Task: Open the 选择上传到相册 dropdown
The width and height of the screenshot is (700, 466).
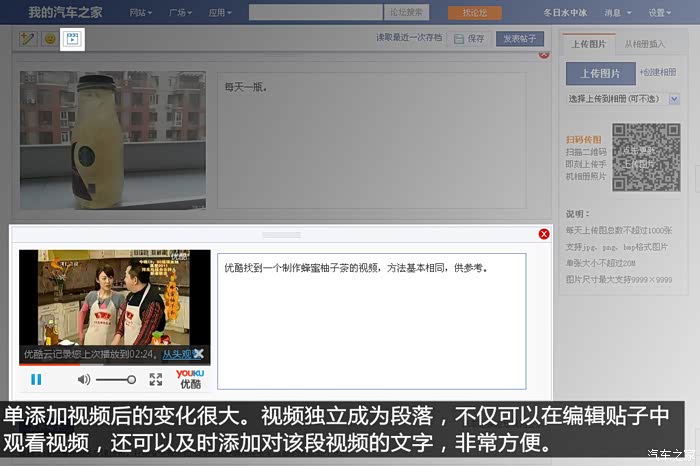Action: pyautogui.click(x=623, y=99)
